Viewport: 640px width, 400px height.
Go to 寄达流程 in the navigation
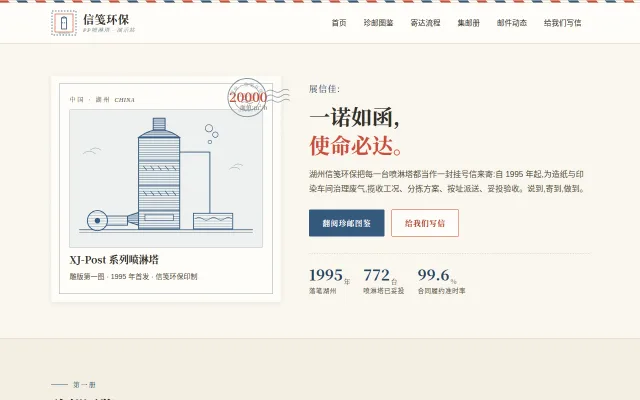425,23
